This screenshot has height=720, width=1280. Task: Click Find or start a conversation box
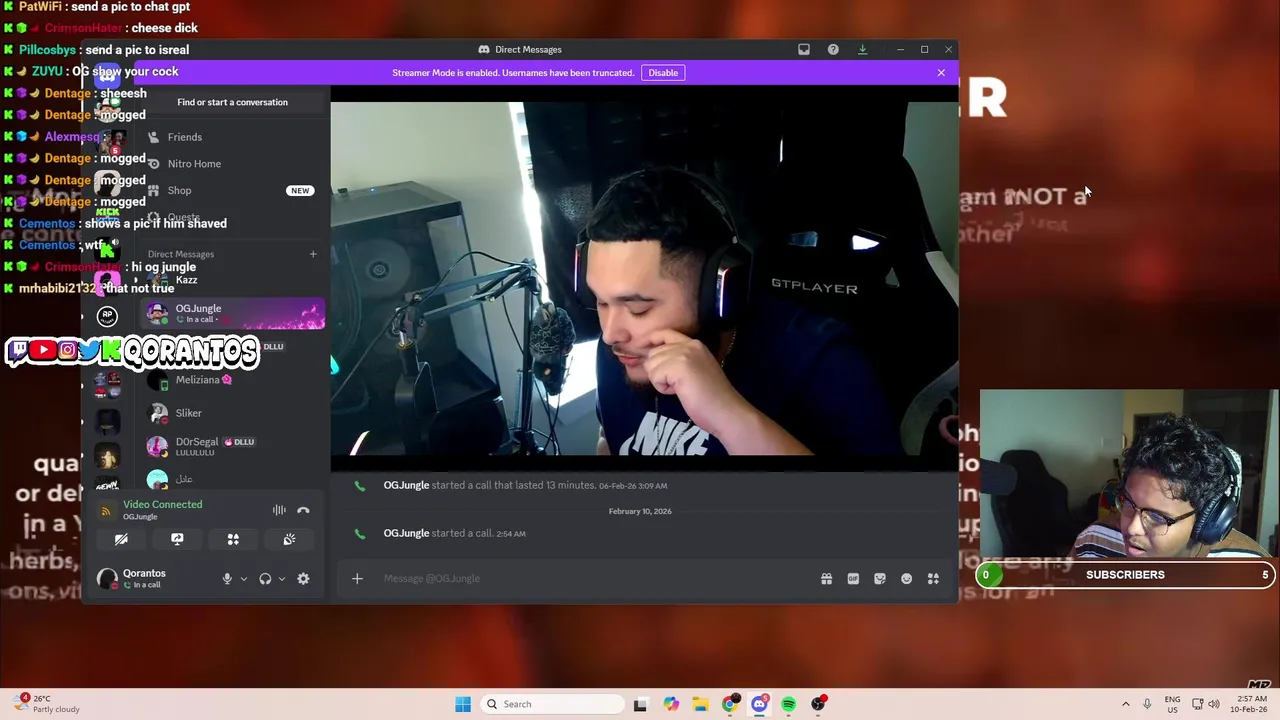coord(232,102)
